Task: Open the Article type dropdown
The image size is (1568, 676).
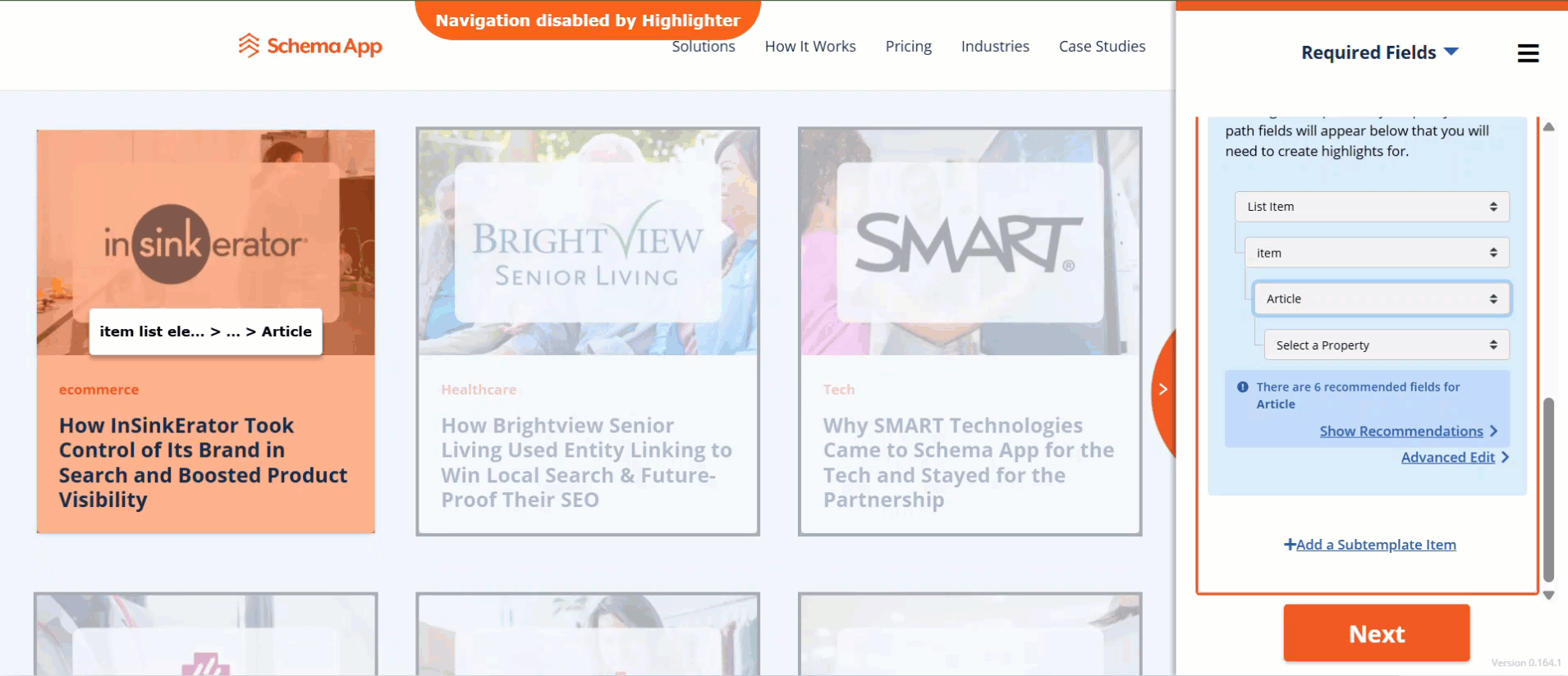Action: [x=1382, y=299]
